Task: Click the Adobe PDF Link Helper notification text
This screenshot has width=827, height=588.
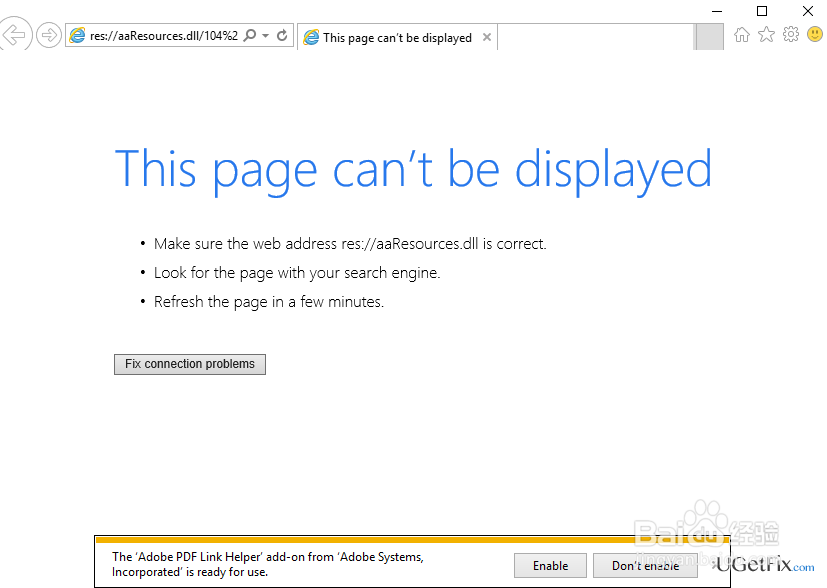Action: 268,564
